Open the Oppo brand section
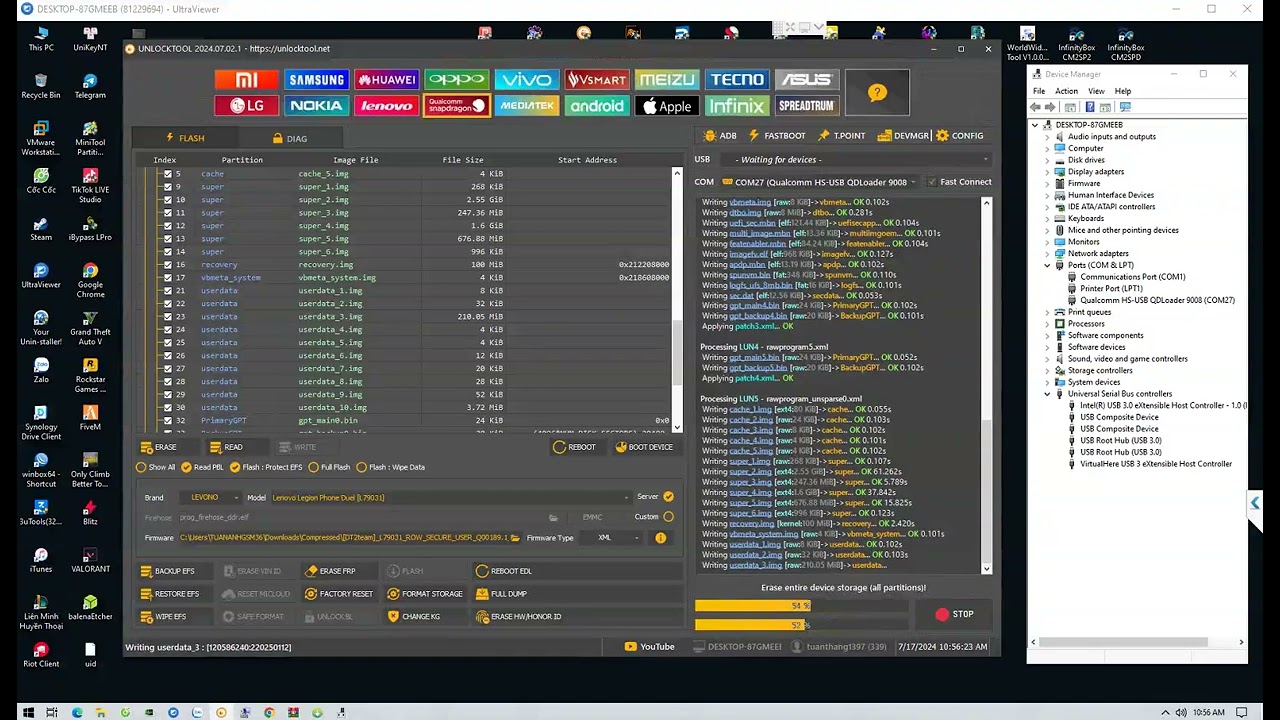1280x720 pixels. [456, 80]
